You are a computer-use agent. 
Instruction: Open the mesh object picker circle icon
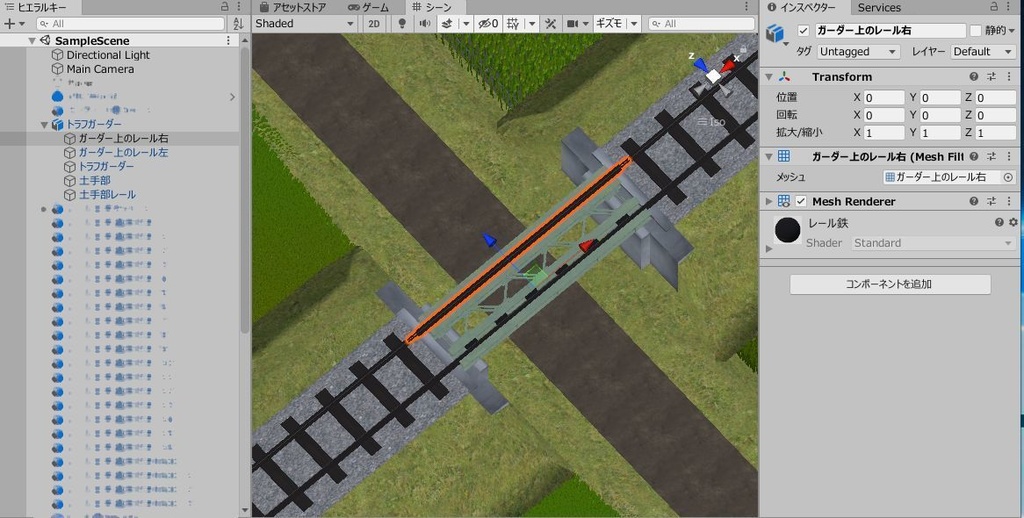[x=1008, y=177]
